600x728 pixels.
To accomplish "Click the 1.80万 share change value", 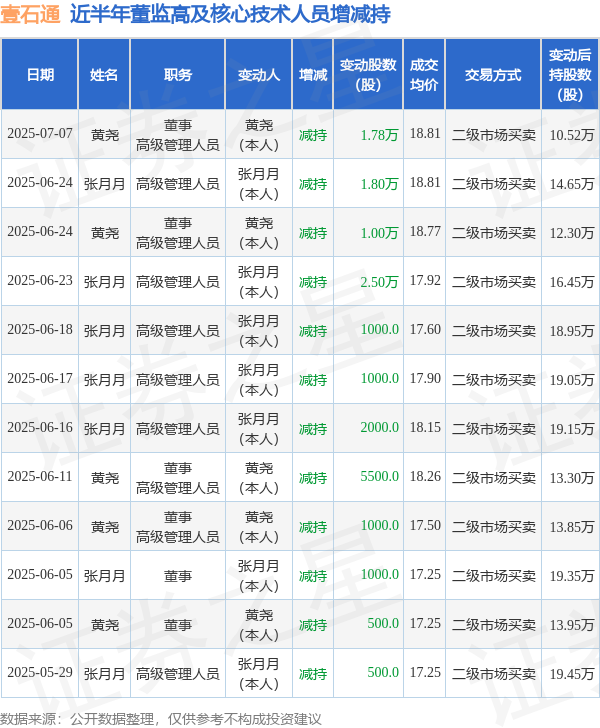I will click(379, 184).
